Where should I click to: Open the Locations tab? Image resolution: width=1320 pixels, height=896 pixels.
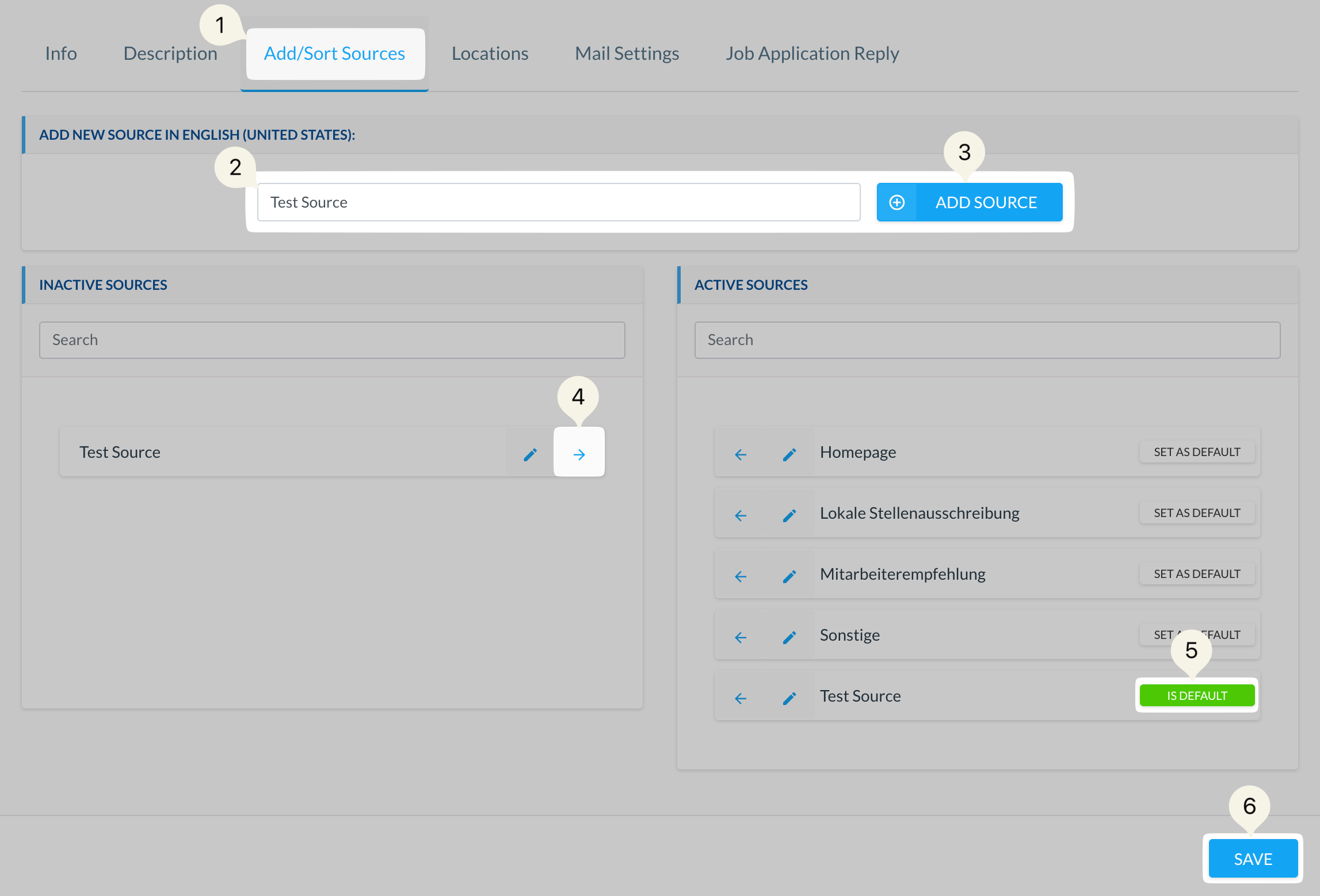[x=490, y=53]
